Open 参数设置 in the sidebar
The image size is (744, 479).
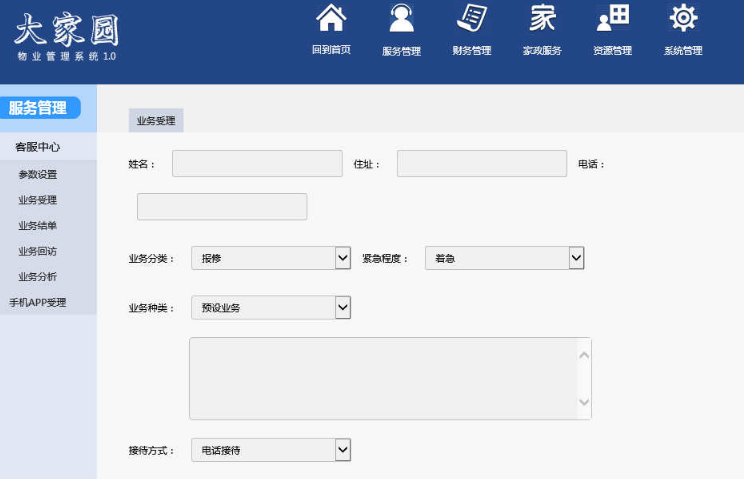38,174
